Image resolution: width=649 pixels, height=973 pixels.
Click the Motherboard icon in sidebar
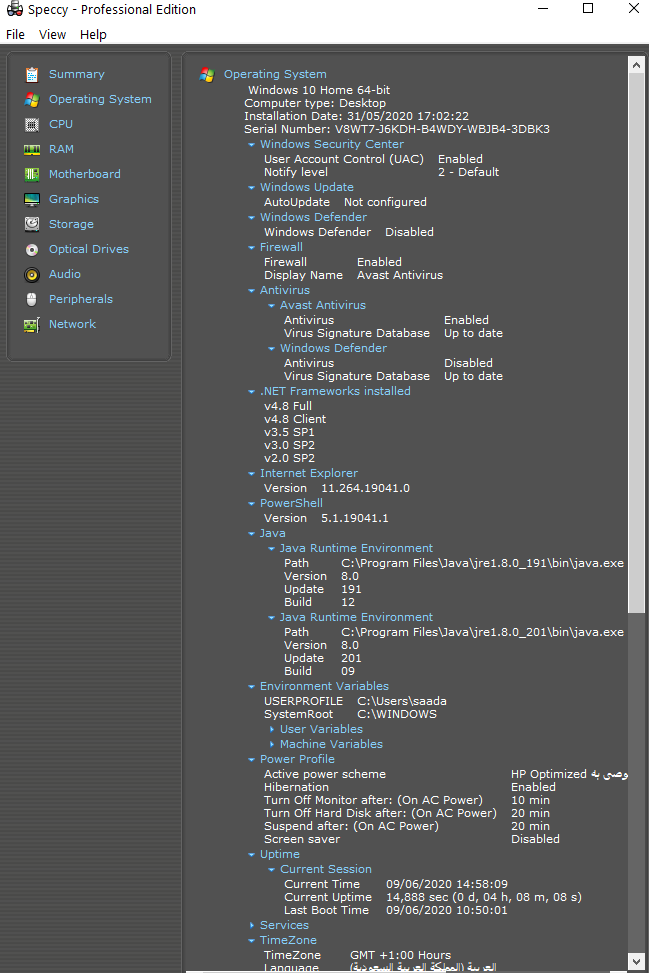(x=32, y=174)
